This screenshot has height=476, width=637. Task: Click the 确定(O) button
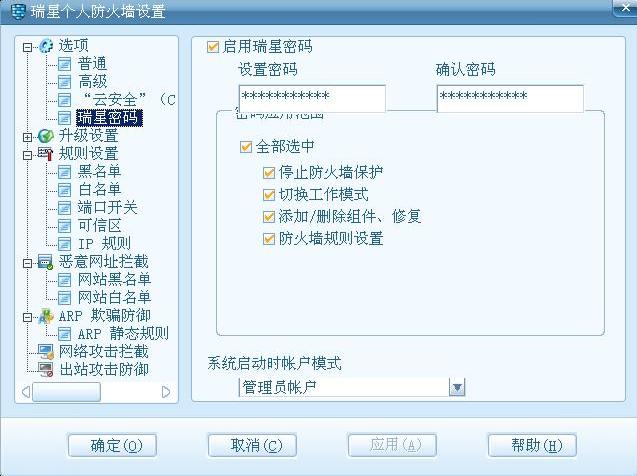[113, 446]
